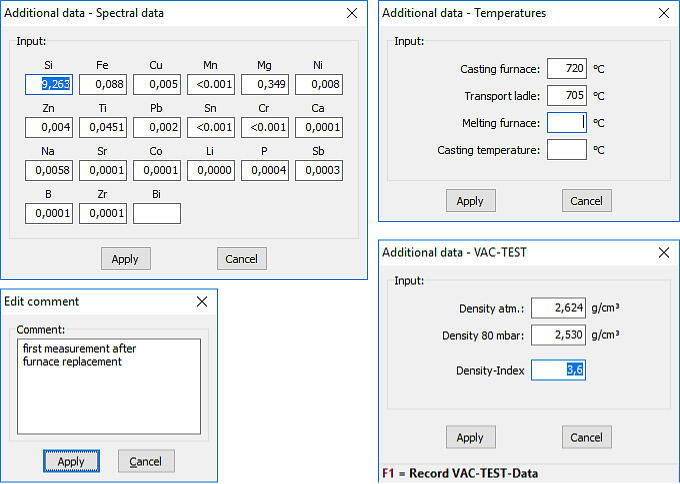Image resolution: width=680 pixels, height=484 pixels.
Task: Apply the Temperatures input values
Action: pos(470,201)
